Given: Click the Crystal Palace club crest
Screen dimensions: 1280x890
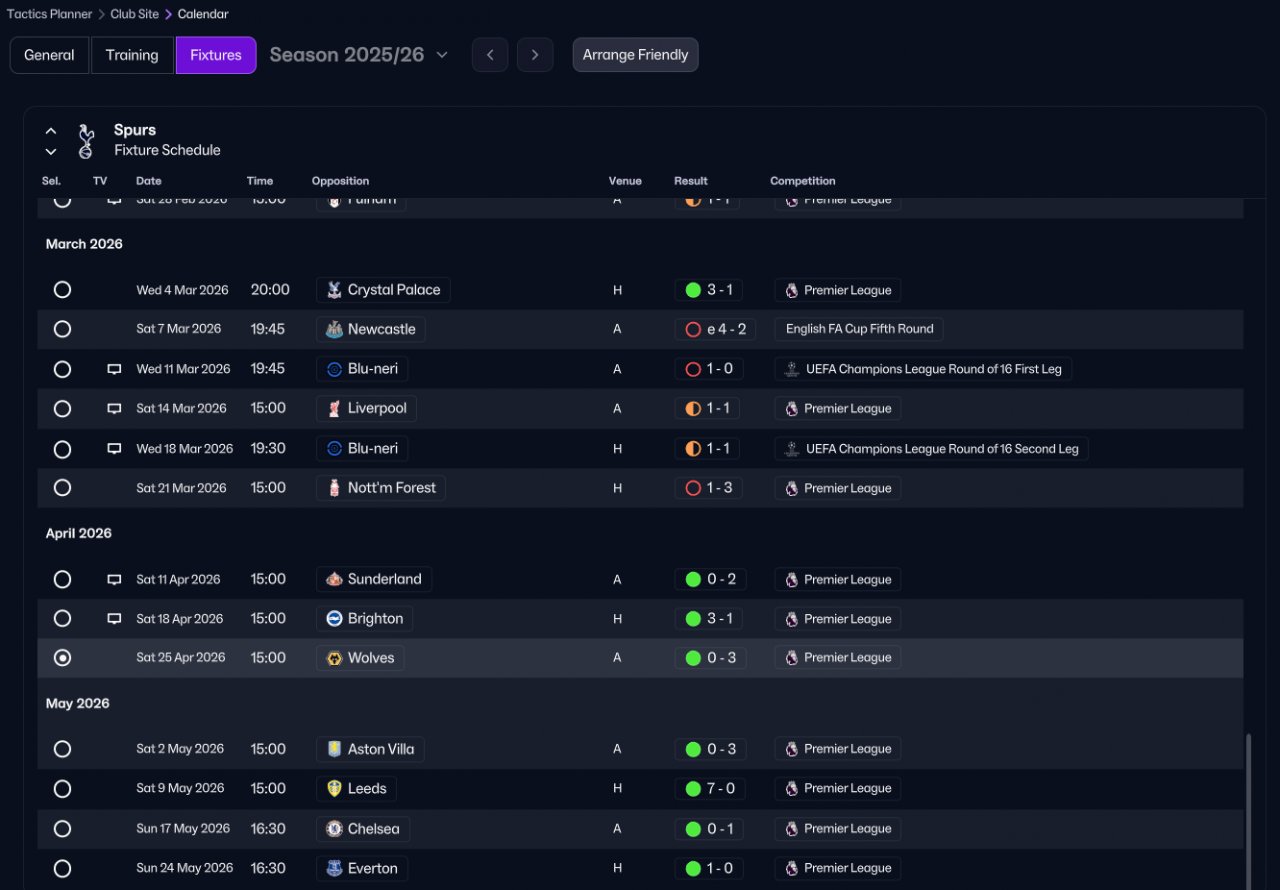Looking at the screenshot, I should (x=334, y=290).
